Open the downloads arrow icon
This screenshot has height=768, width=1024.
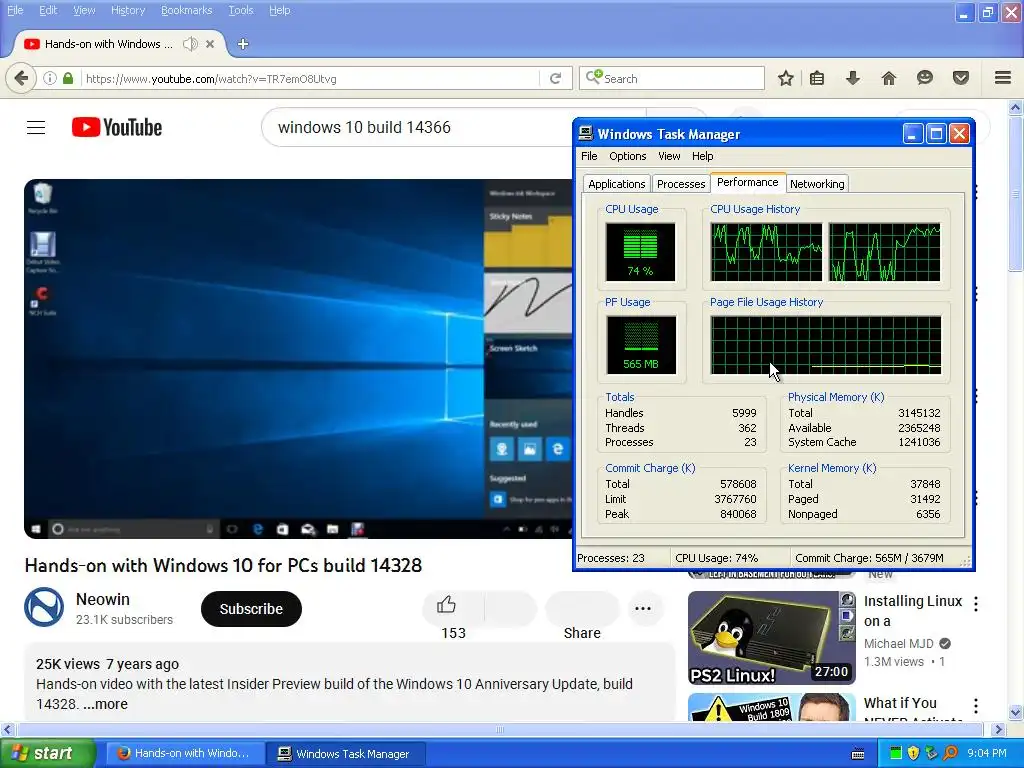pos(853,78)
